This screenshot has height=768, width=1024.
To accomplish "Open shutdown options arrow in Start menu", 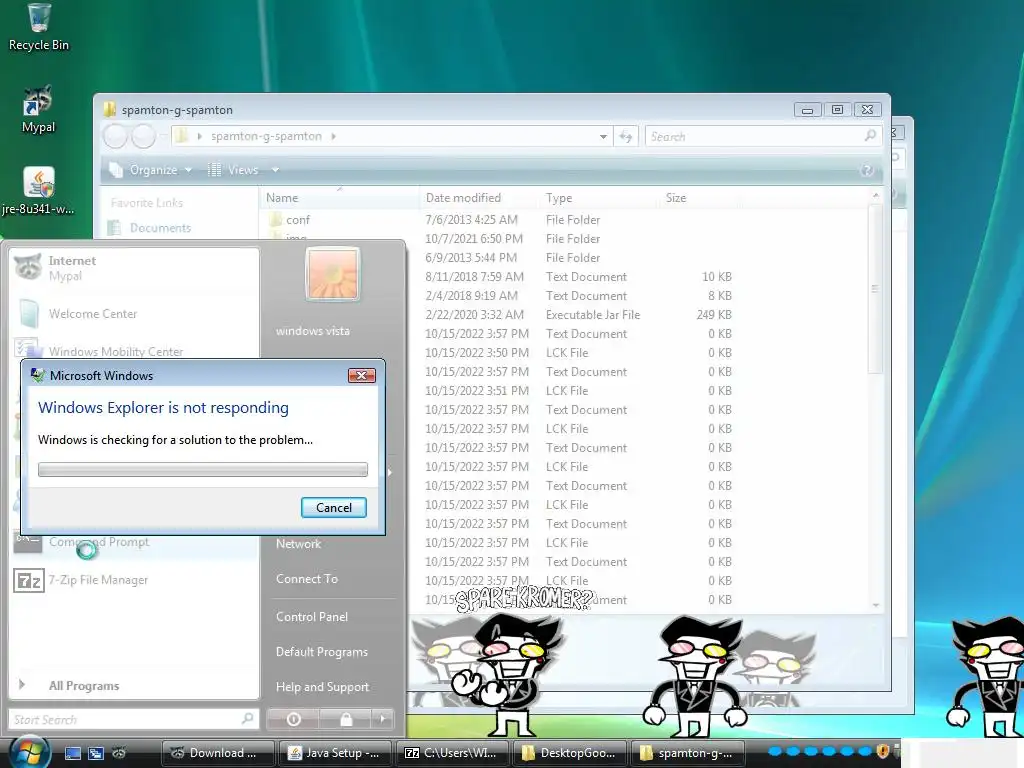I will (383, 719).
